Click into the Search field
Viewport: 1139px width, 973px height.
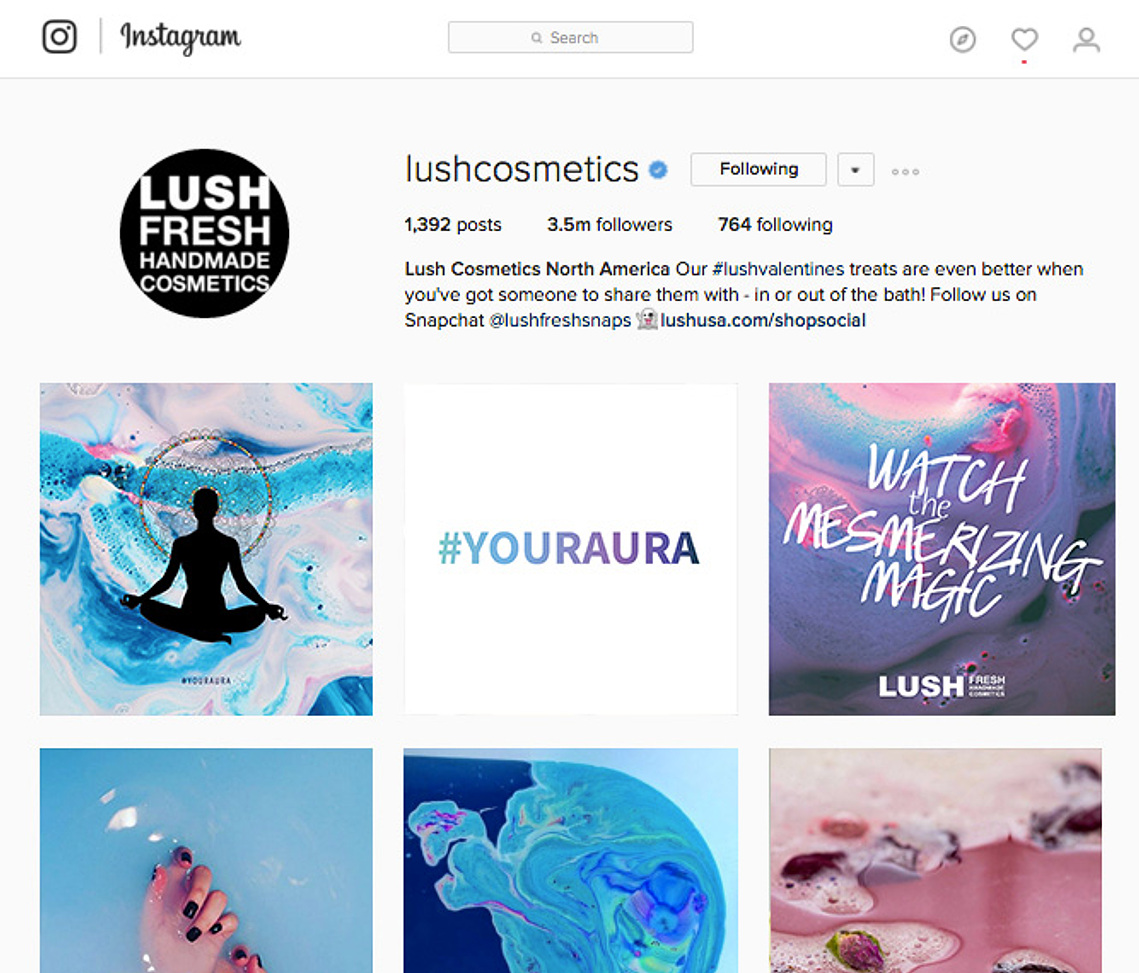click(x=570, y=37)
